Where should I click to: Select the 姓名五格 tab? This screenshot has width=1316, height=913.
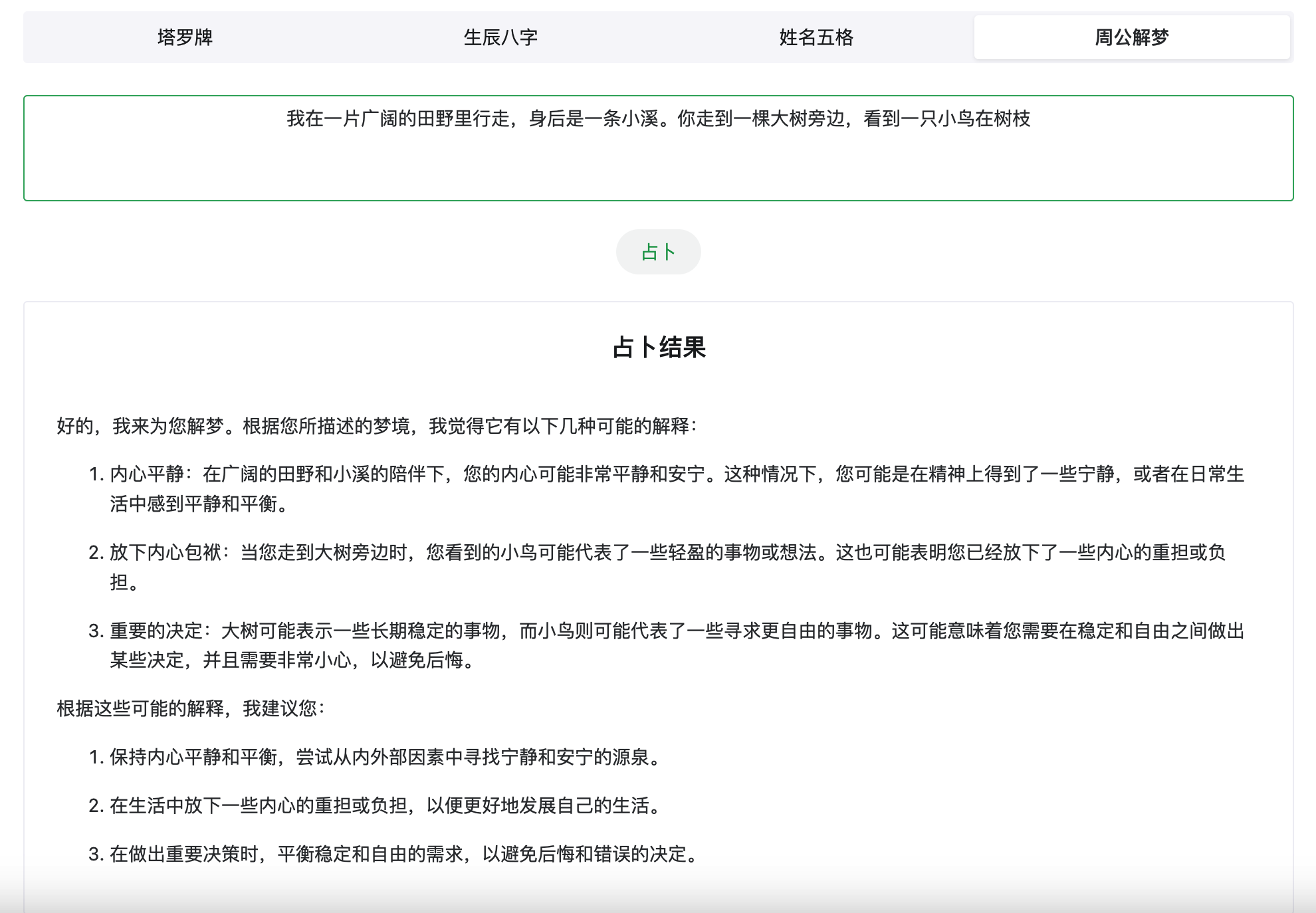[x=816, y=37]
